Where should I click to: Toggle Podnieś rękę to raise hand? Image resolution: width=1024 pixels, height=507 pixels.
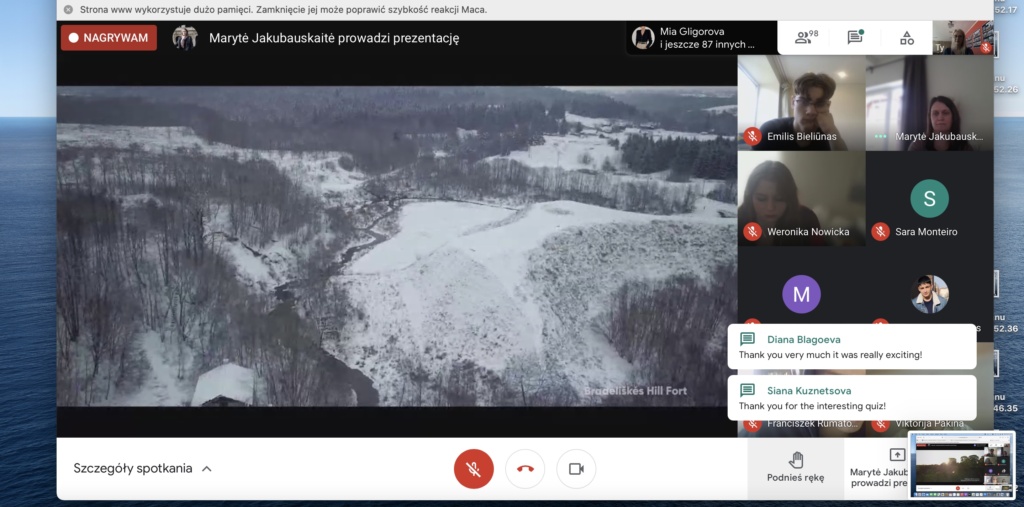click(796, 467)
